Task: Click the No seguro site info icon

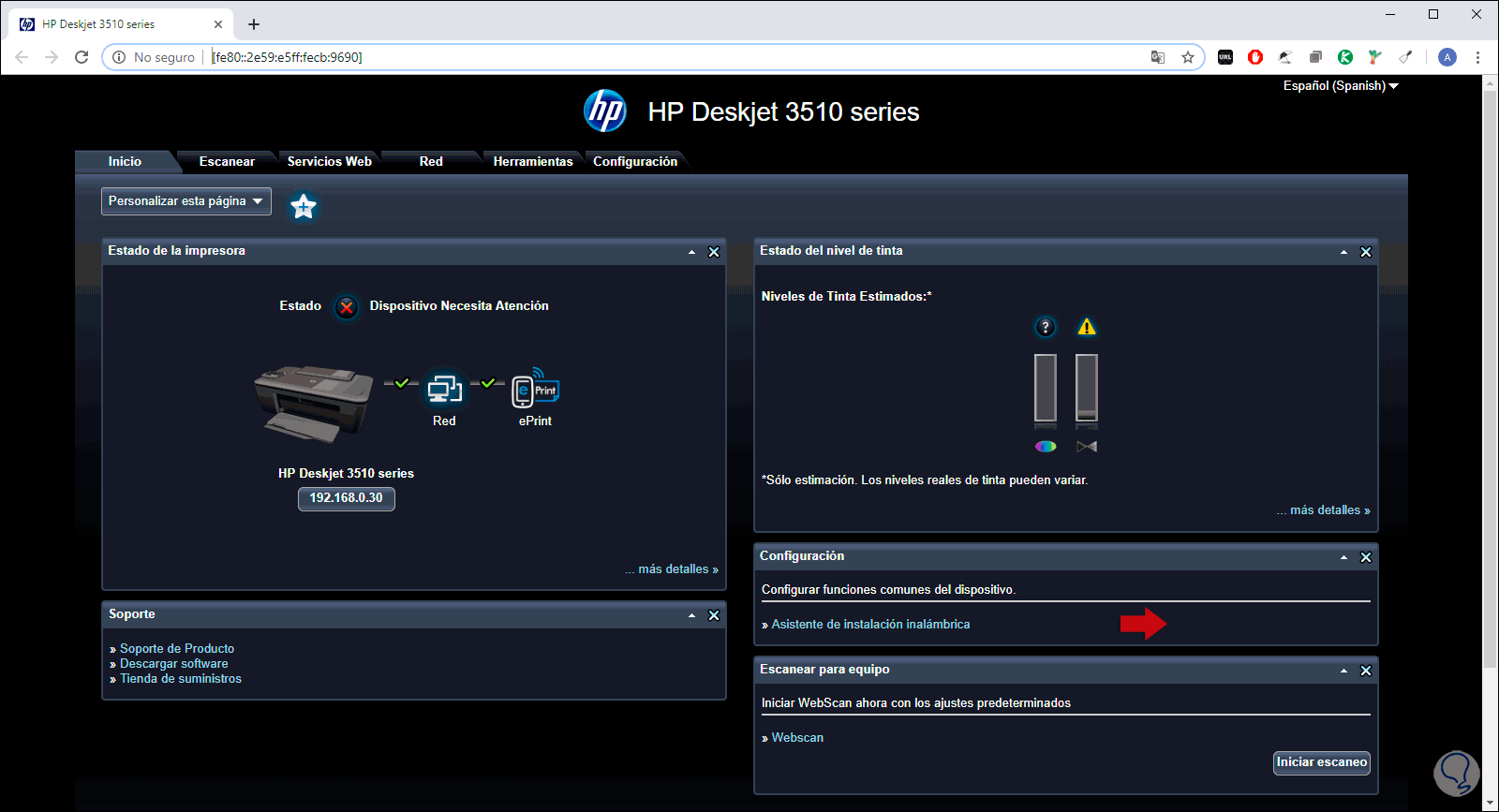Action: pyautogui.click(x=119, y=57)
